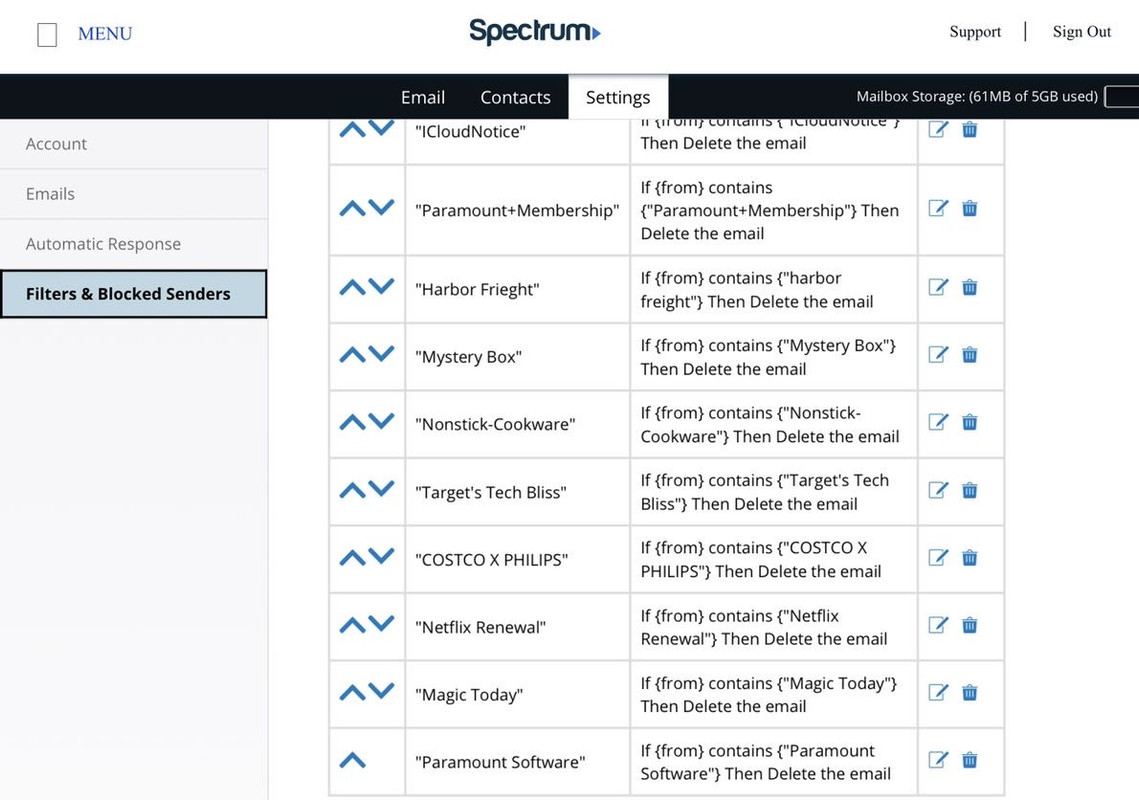Edit the "Magic Today" filter
Viewport: 1139px width, 800px height.
(938, 692)
